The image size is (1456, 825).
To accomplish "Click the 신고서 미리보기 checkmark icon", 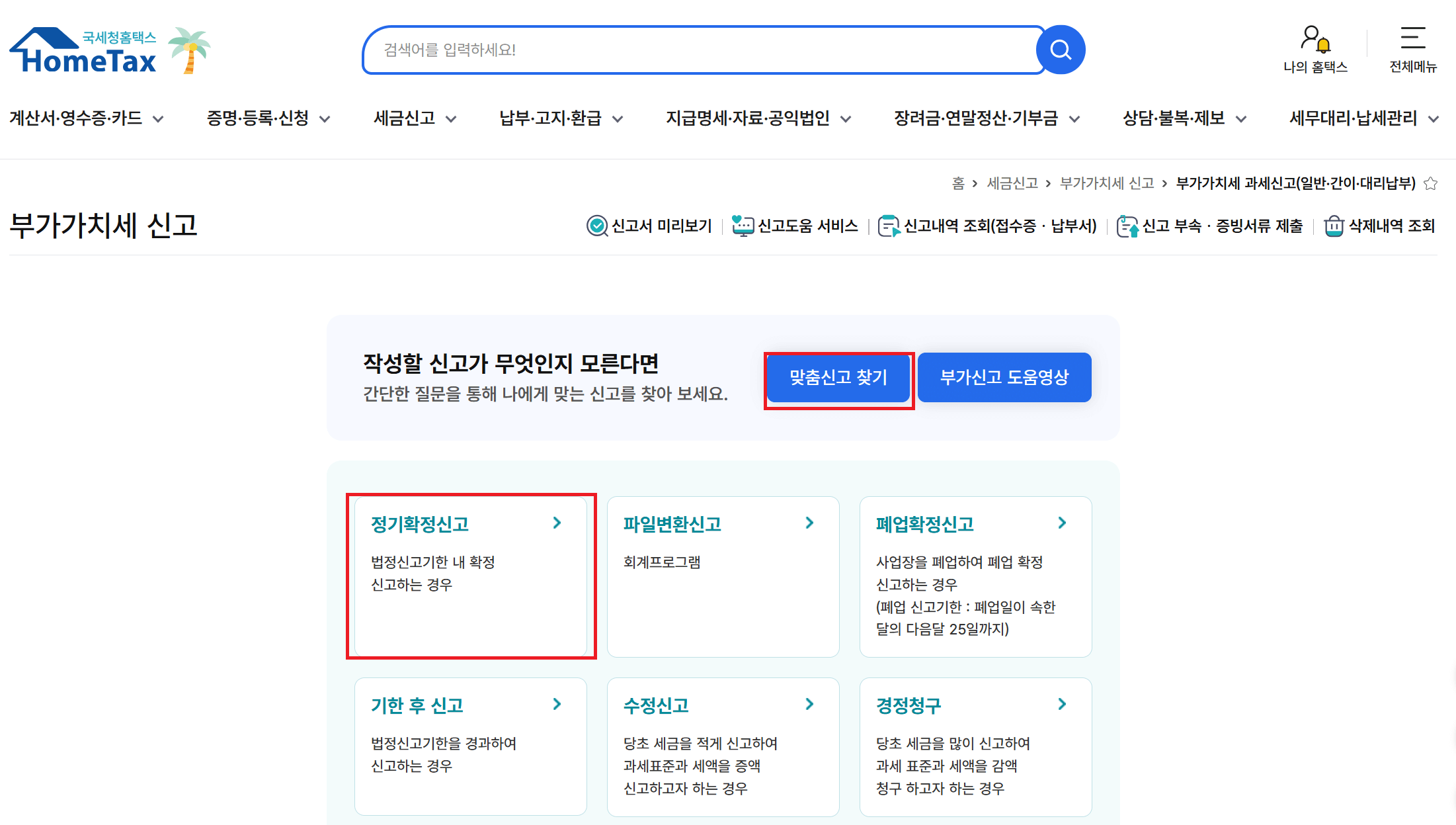I will pyautogui.click(x=596, y=226).
